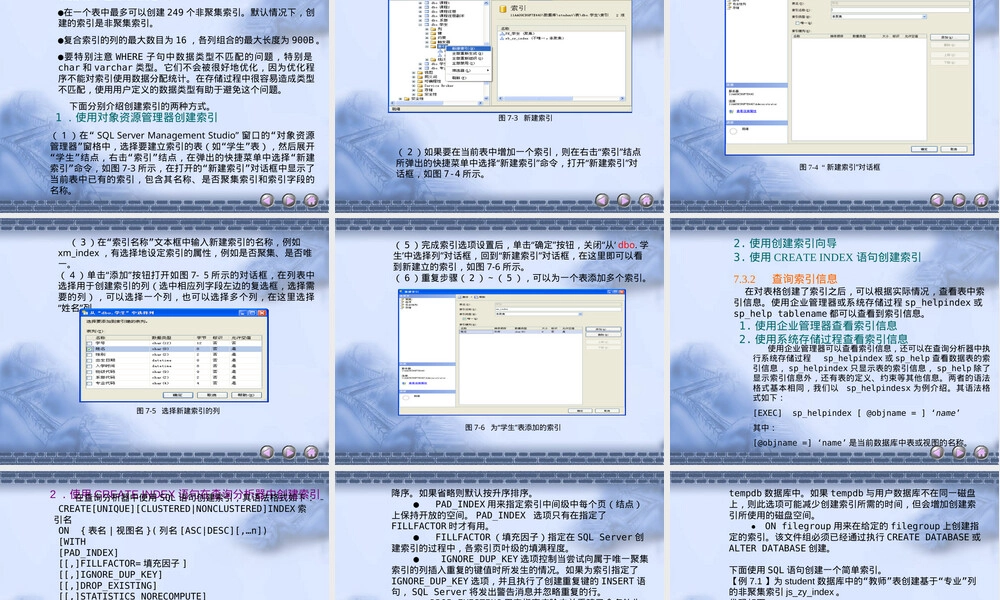Click 确定 button in 图 7-5 dialog
1000x600 pixels.
pyautogui.click(x=178, y=395)
